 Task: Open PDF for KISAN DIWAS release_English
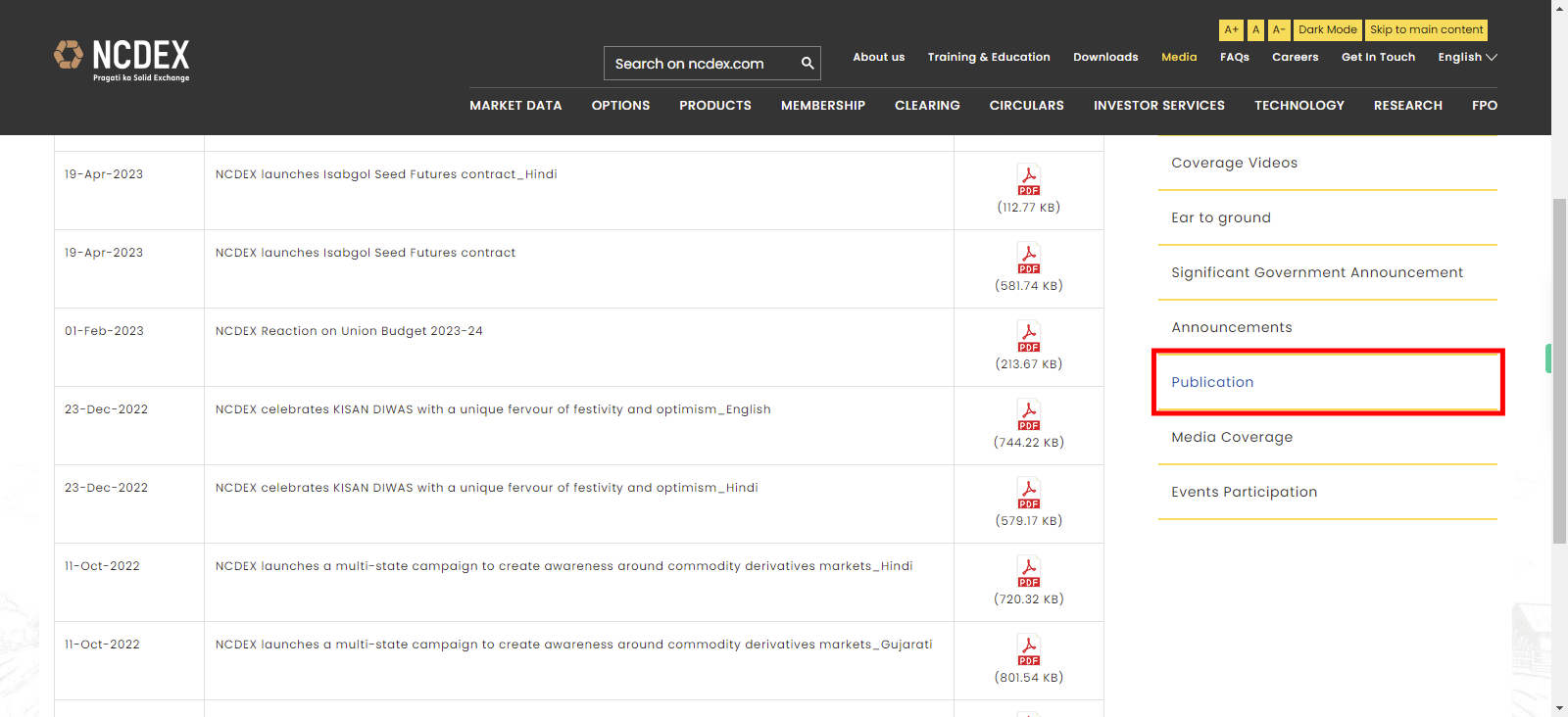tap(1029, 415)
